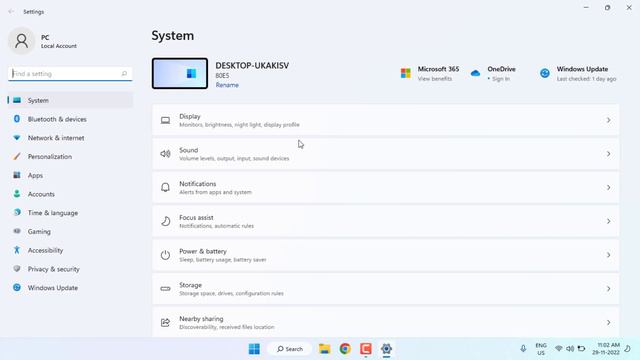Open the Windows Start button
Screen dimensions: 640x360
[x=254, y=349]
